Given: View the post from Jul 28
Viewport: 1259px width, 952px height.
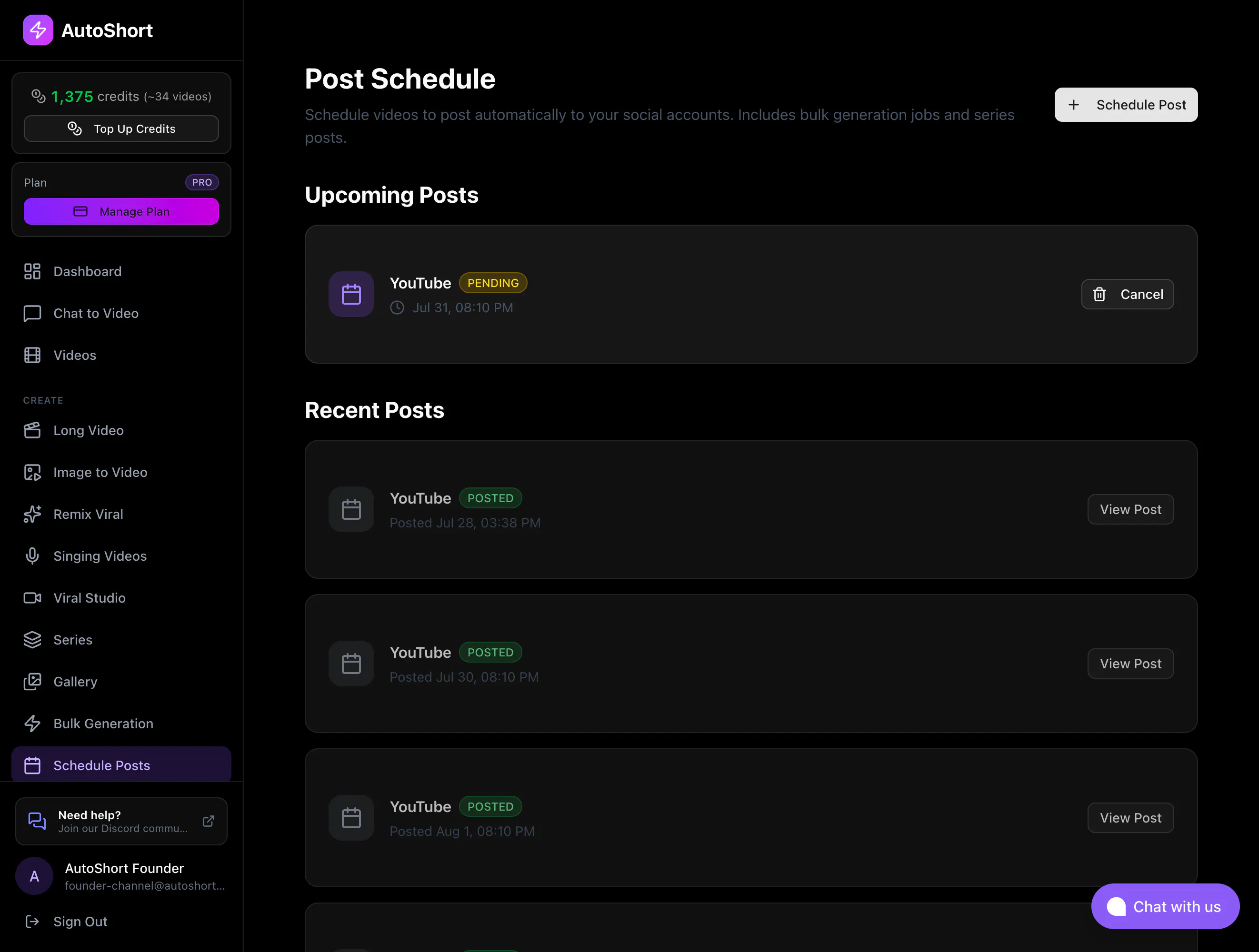Looking at the screenshot, I should click(1130, 509).
